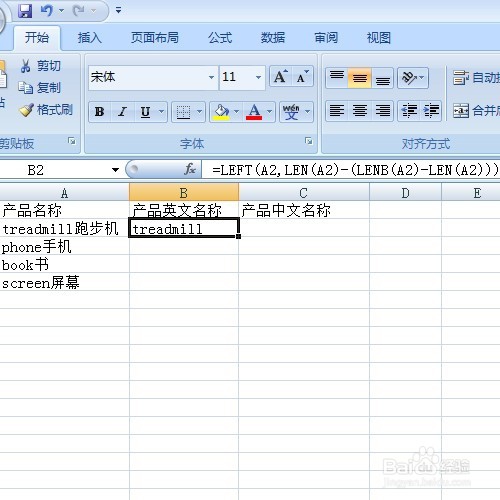
Task: Open the 插入 ribbon tab
Action: 89,38
